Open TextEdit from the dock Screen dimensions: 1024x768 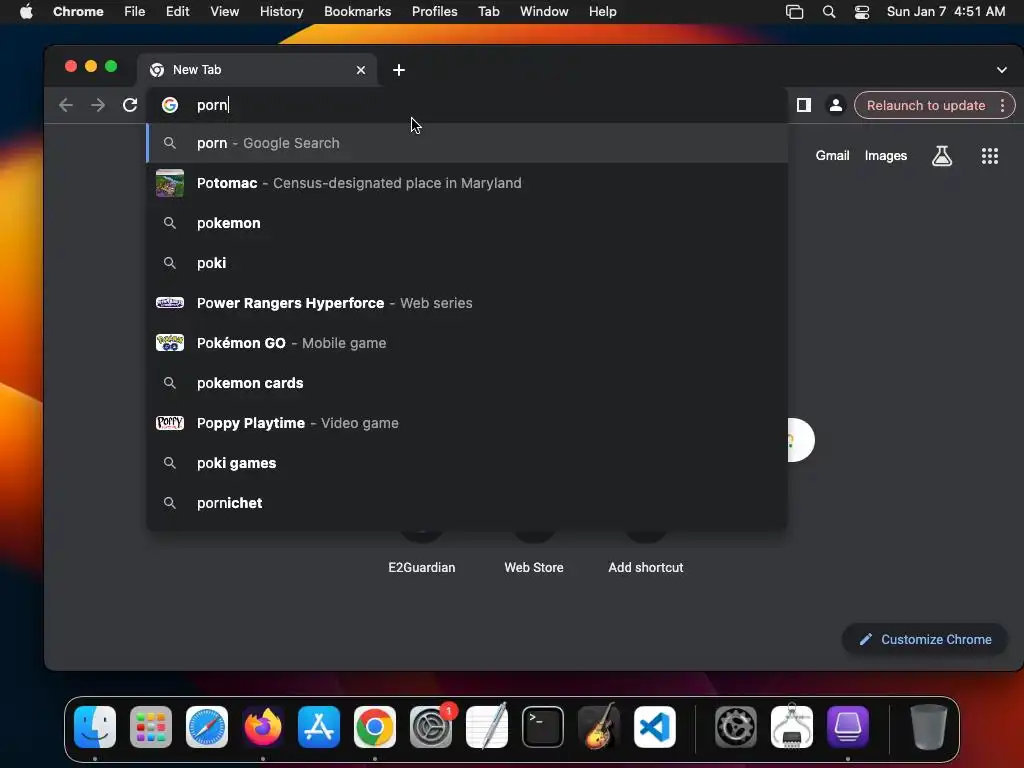[487, 726]
